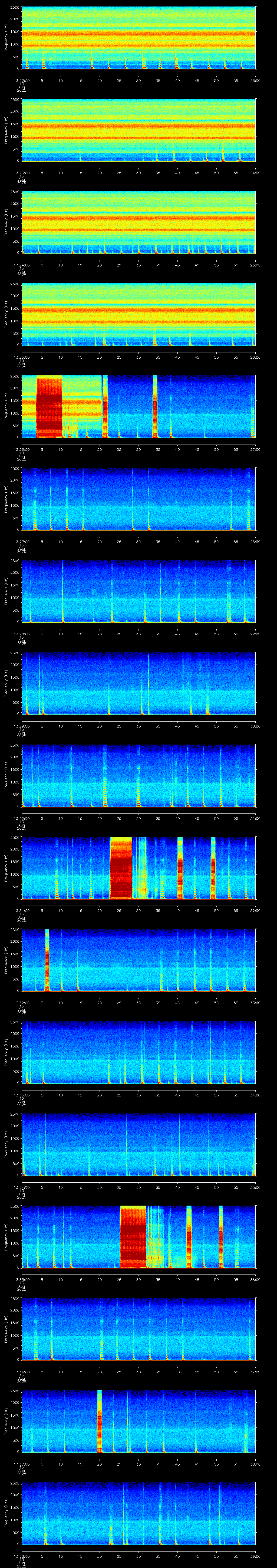Viewport: 277px width, 1568px height.
Task: Click the 13:28:00 start time label
Action: [21, 634]
